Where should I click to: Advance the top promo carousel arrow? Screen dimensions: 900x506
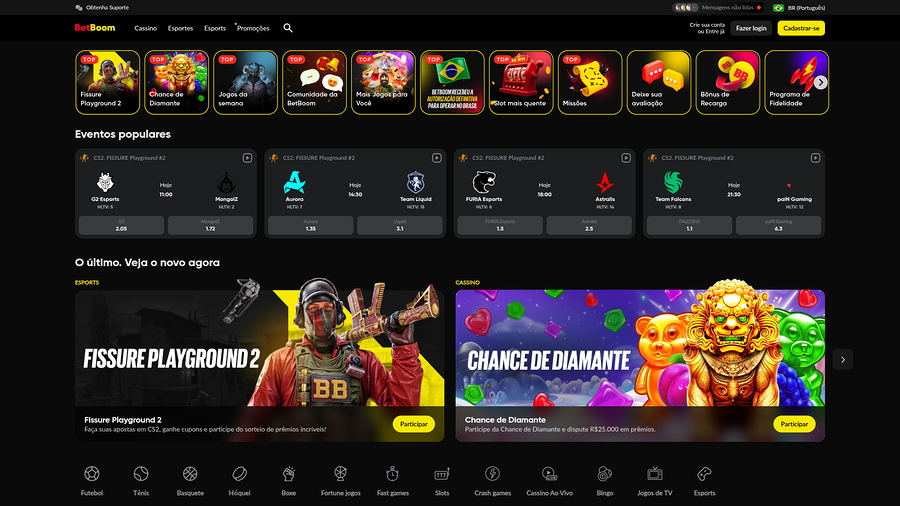821,83
